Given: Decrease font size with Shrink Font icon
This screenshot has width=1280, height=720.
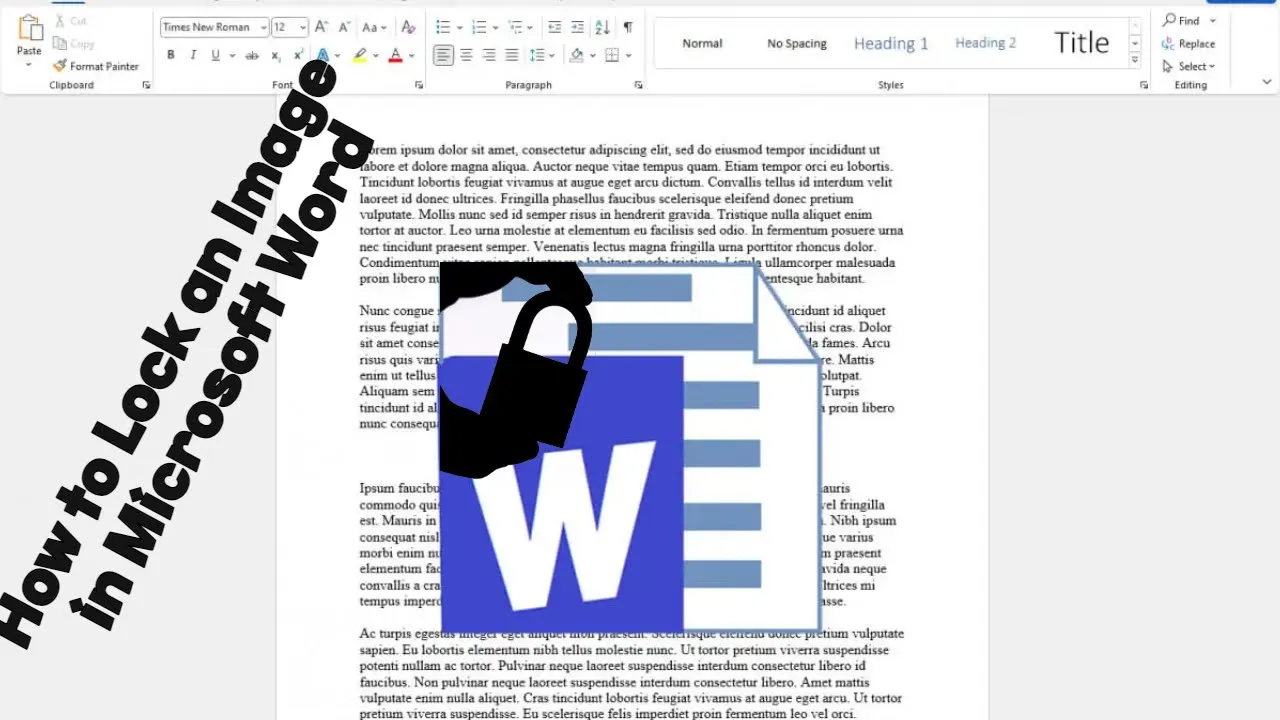Looking at the screenshot, I should [344, 27].
